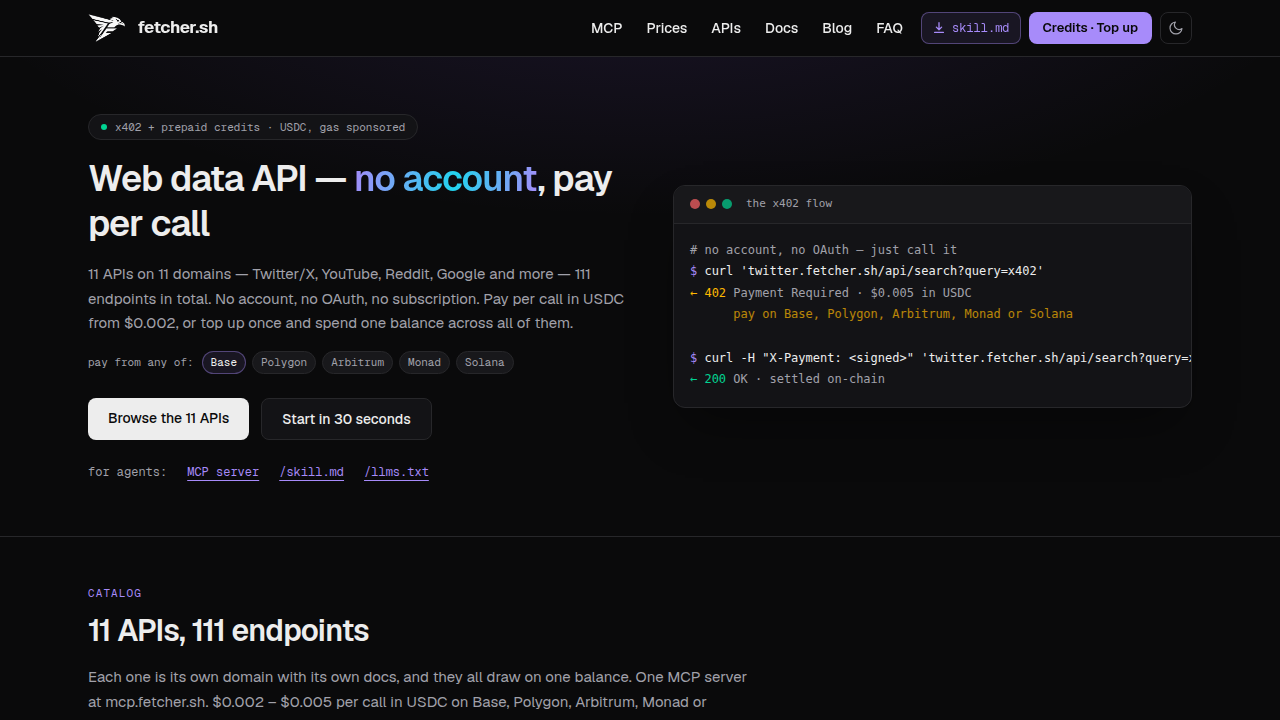Download skill.md from the header button
The width and height of the screenshot is (1280, 720).
[971, 28]
